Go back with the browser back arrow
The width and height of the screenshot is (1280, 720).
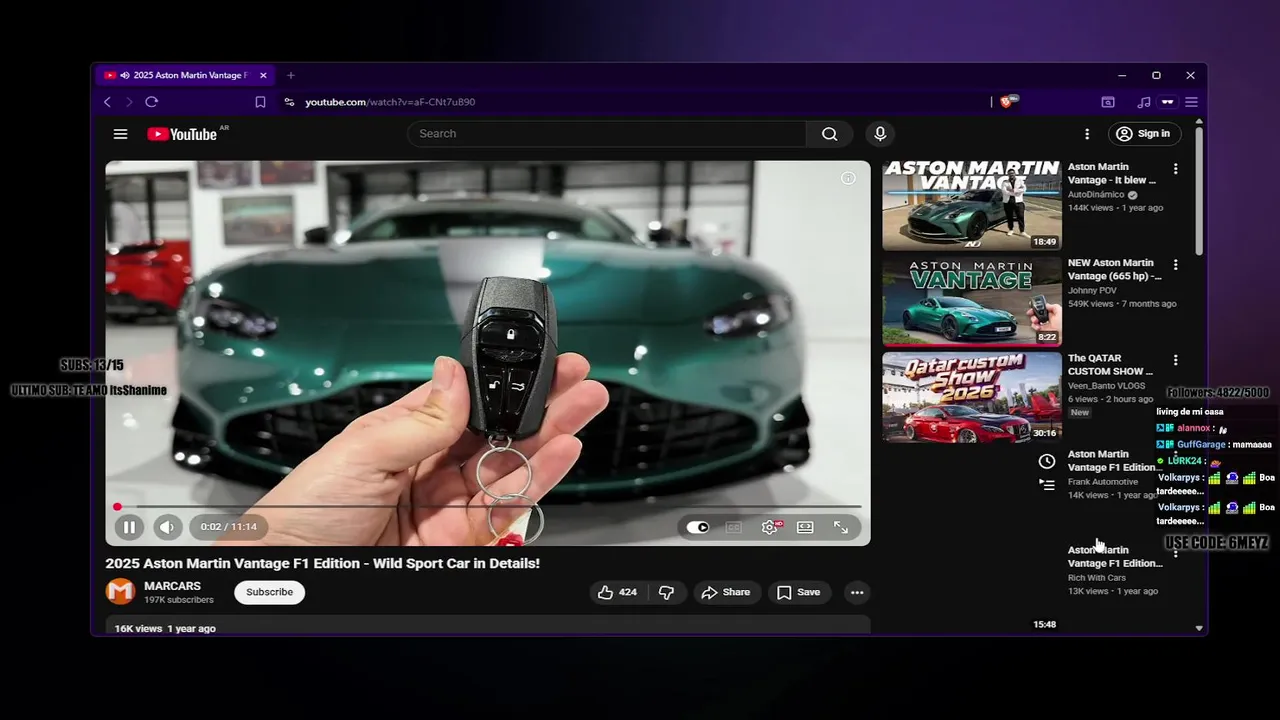point(107,102)
